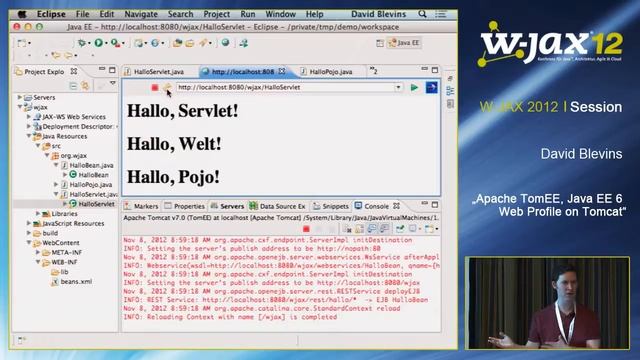Open Spotlight search magnifier

pyautogui.click(x=422, y=14)
